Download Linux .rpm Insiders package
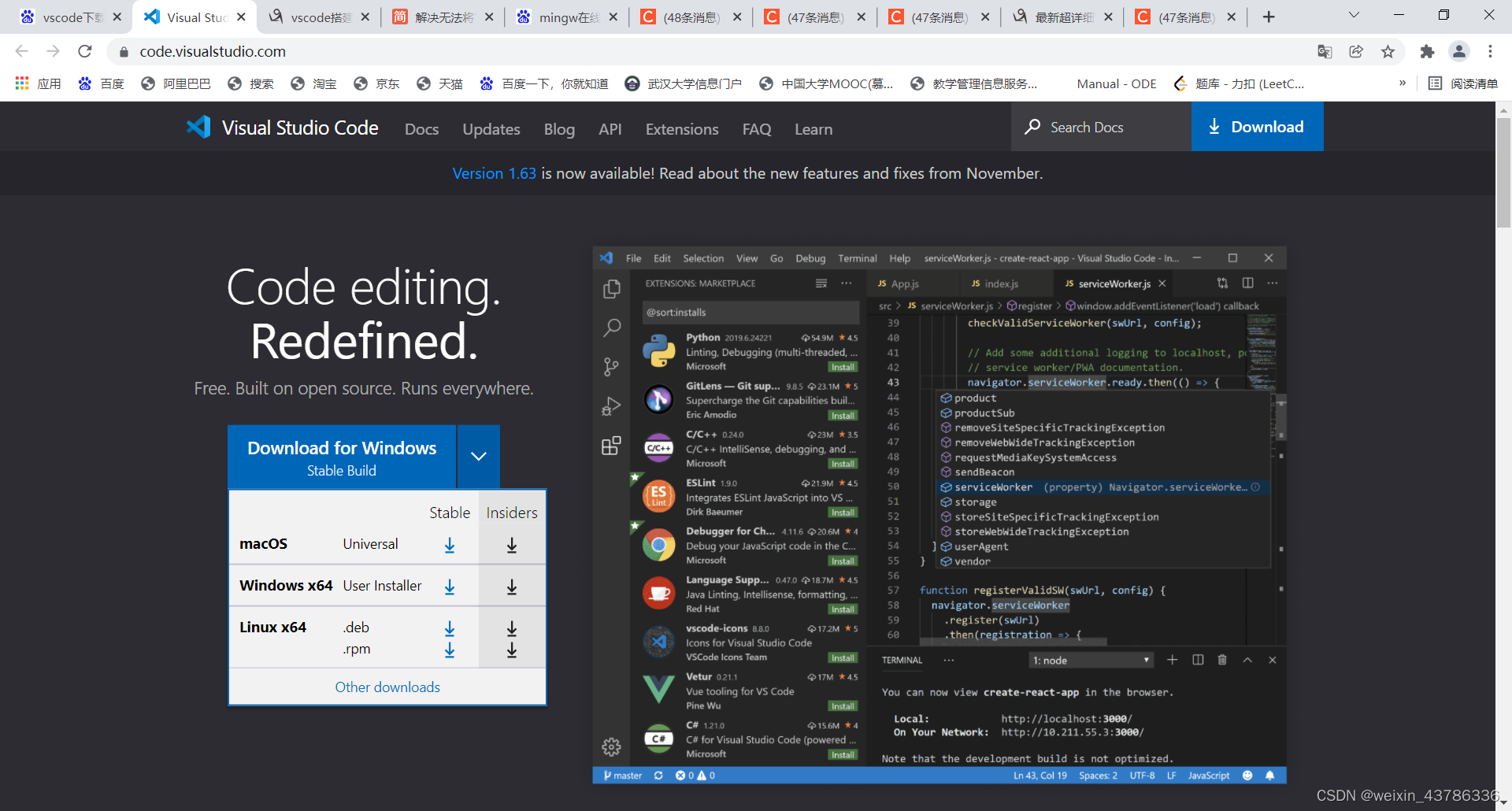 point(512,650)
